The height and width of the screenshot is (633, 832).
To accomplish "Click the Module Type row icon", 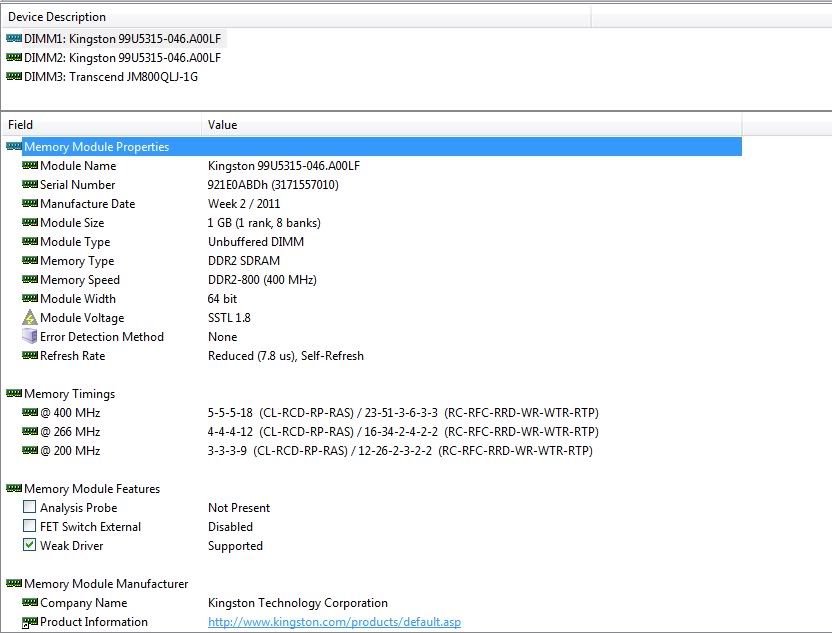I will 30,241.
